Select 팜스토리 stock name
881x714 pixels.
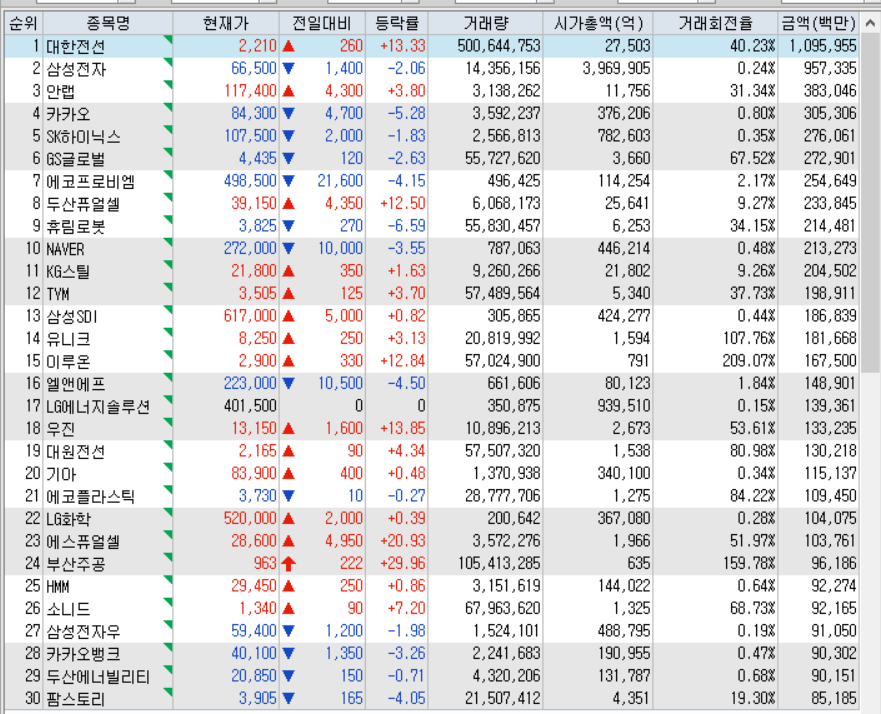click(x=76, y=699)
